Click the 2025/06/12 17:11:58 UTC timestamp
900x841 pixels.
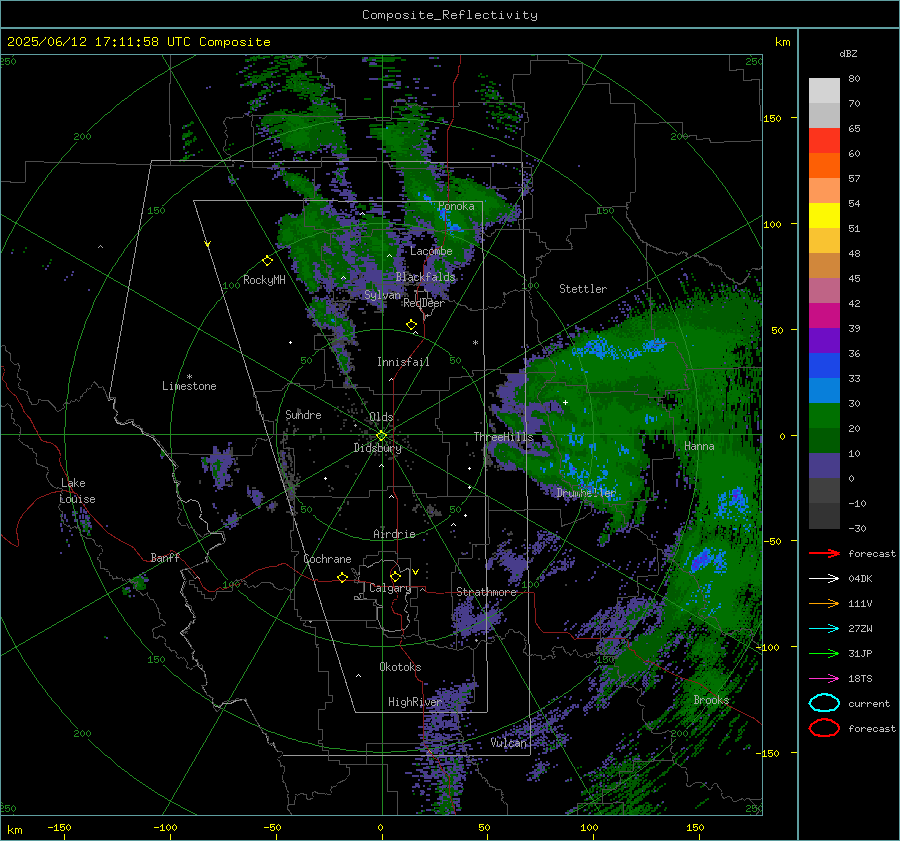click(x=100, y=42)
